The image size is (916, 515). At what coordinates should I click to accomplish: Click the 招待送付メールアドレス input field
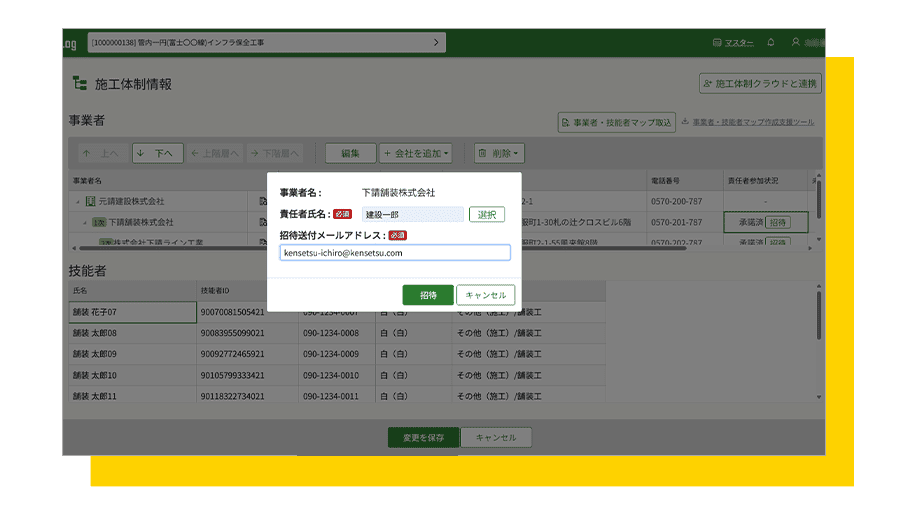(x=395, y=253)
